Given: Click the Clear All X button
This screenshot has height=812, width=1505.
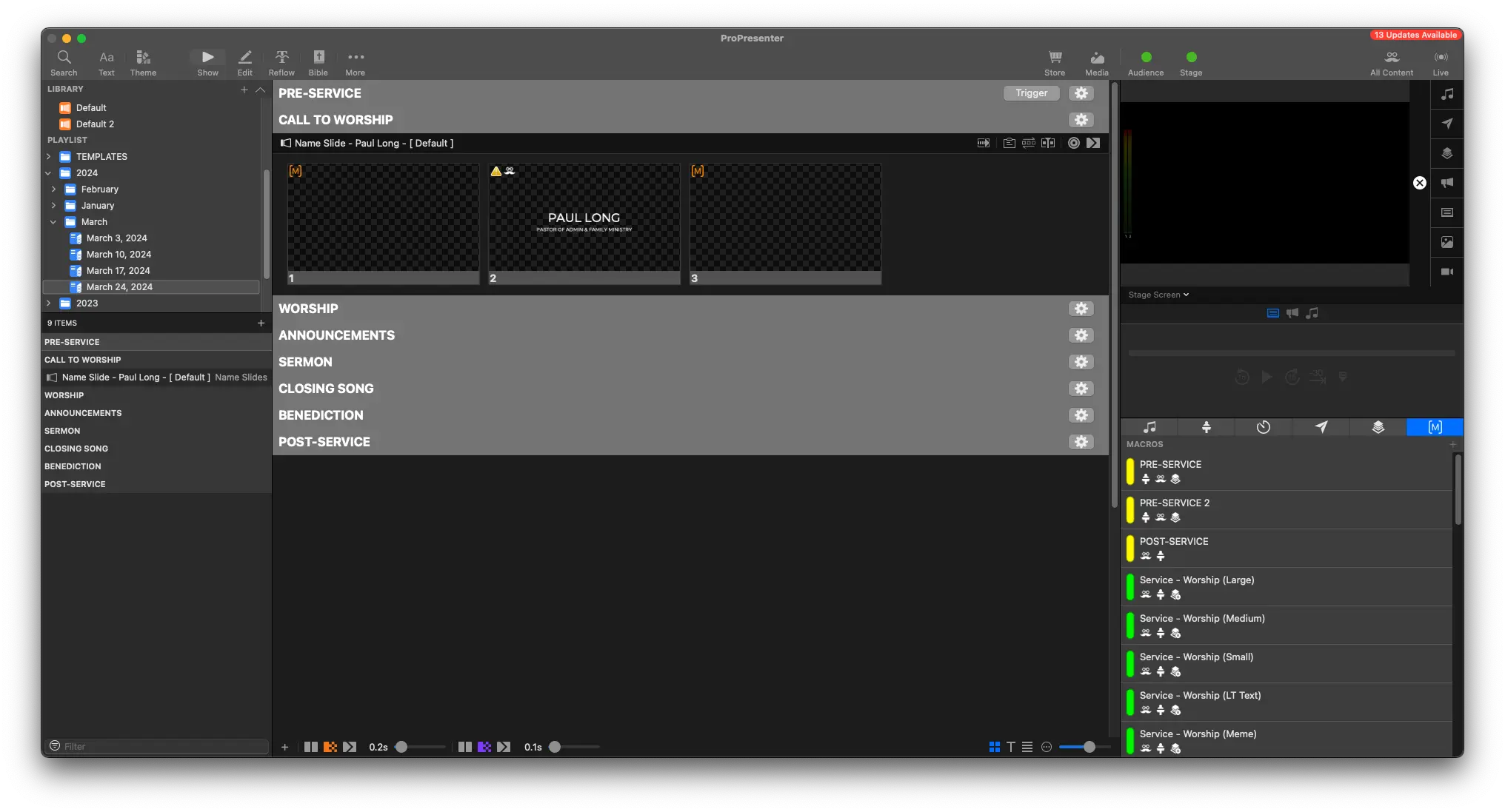Looking at the screenshot, I should pos(1419,183).
